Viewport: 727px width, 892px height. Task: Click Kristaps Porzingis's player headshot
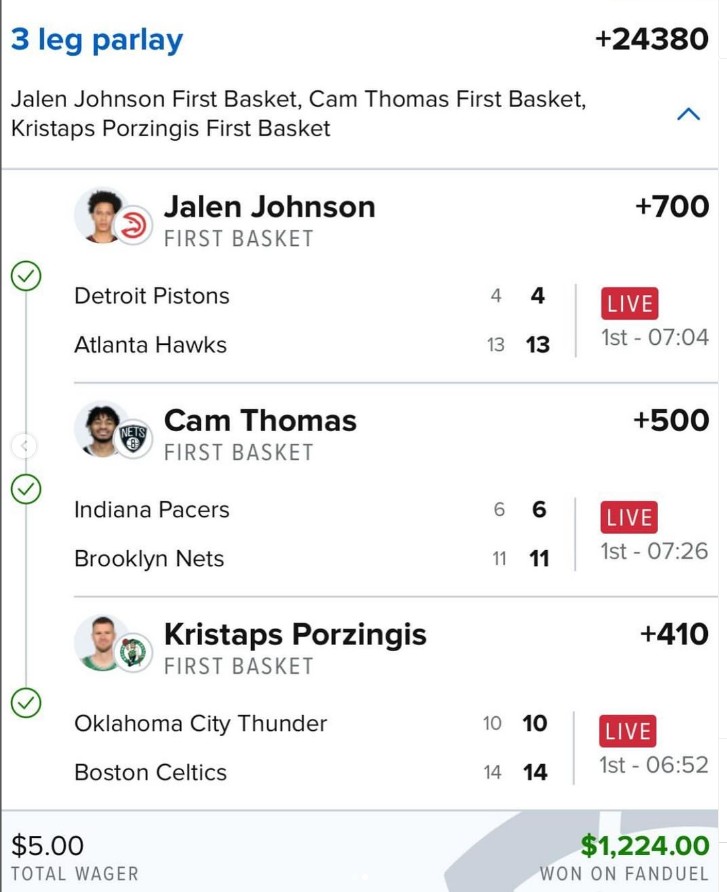(x=100, y=641)
